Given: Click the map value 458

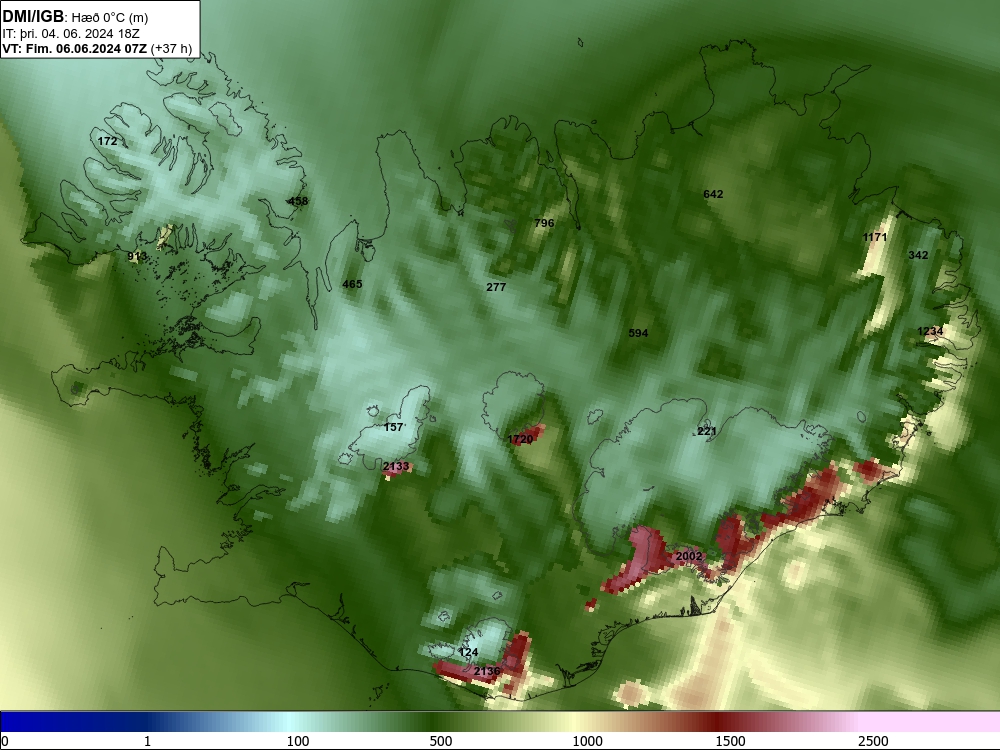Looking at the screenshot, I should 298,201.
